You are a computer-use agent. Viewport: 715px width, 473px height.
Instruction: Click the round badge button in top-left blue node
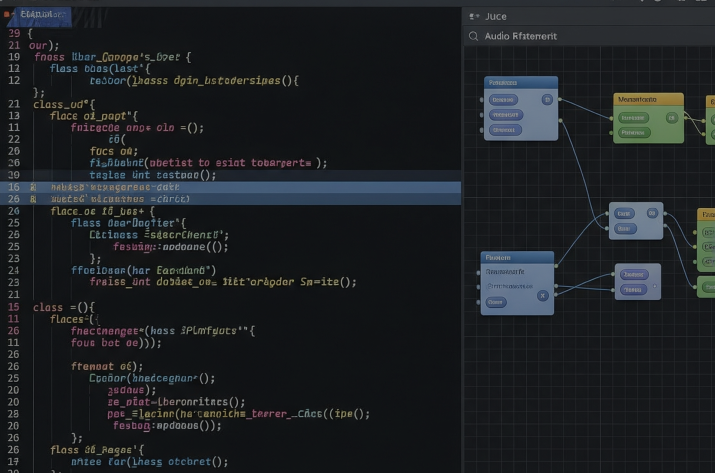pyautogui.click(x=547, y=99)
